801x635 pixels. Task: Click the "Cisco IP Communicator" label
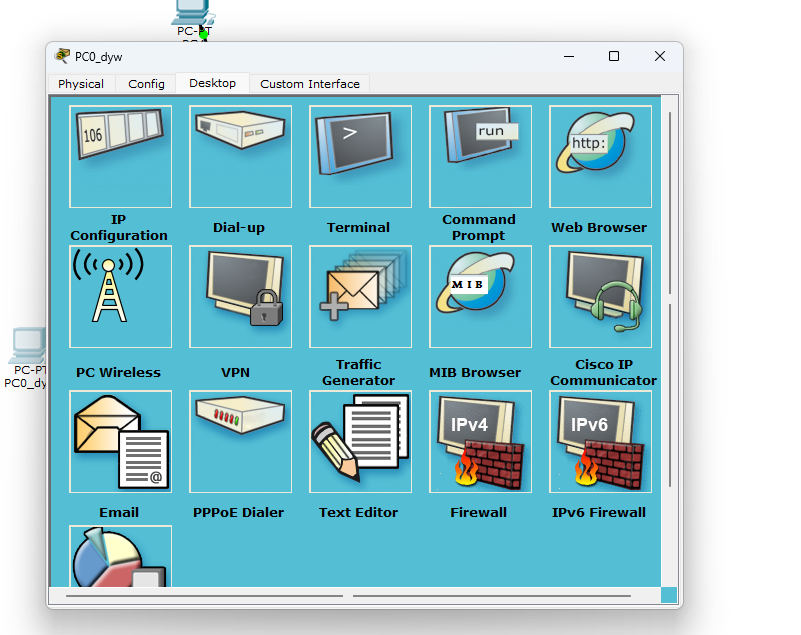pyautogui.click(x=603, y=372)
